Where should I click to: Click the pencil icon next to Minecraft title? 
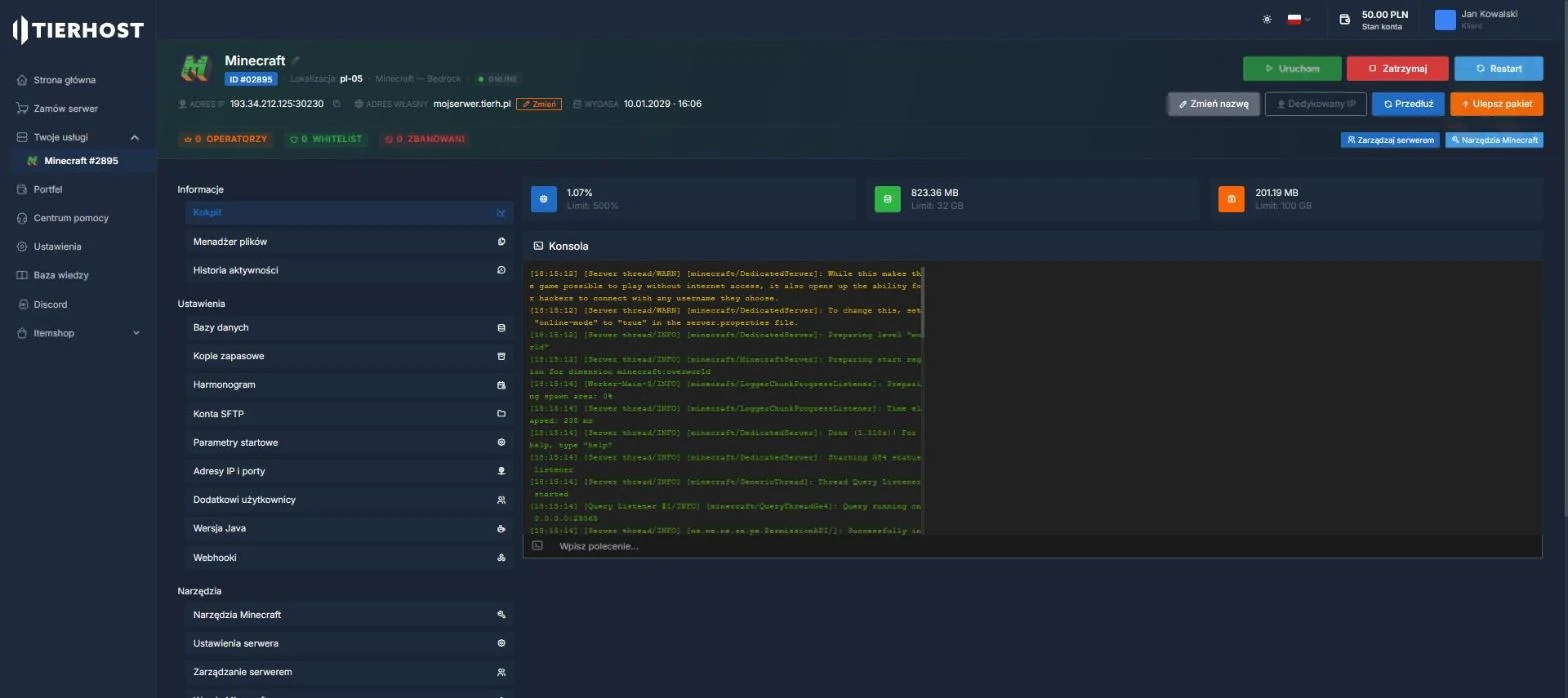295,61
